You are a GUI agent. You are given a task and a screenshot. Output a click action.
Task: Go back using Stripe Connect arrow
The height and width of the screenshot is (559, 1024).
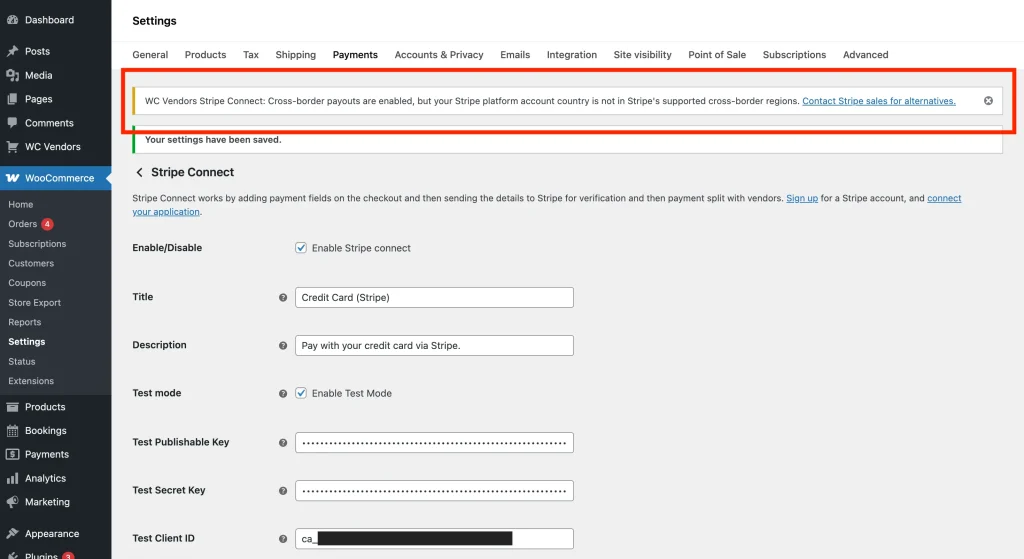pyautogui.click(x=139, y=172)
